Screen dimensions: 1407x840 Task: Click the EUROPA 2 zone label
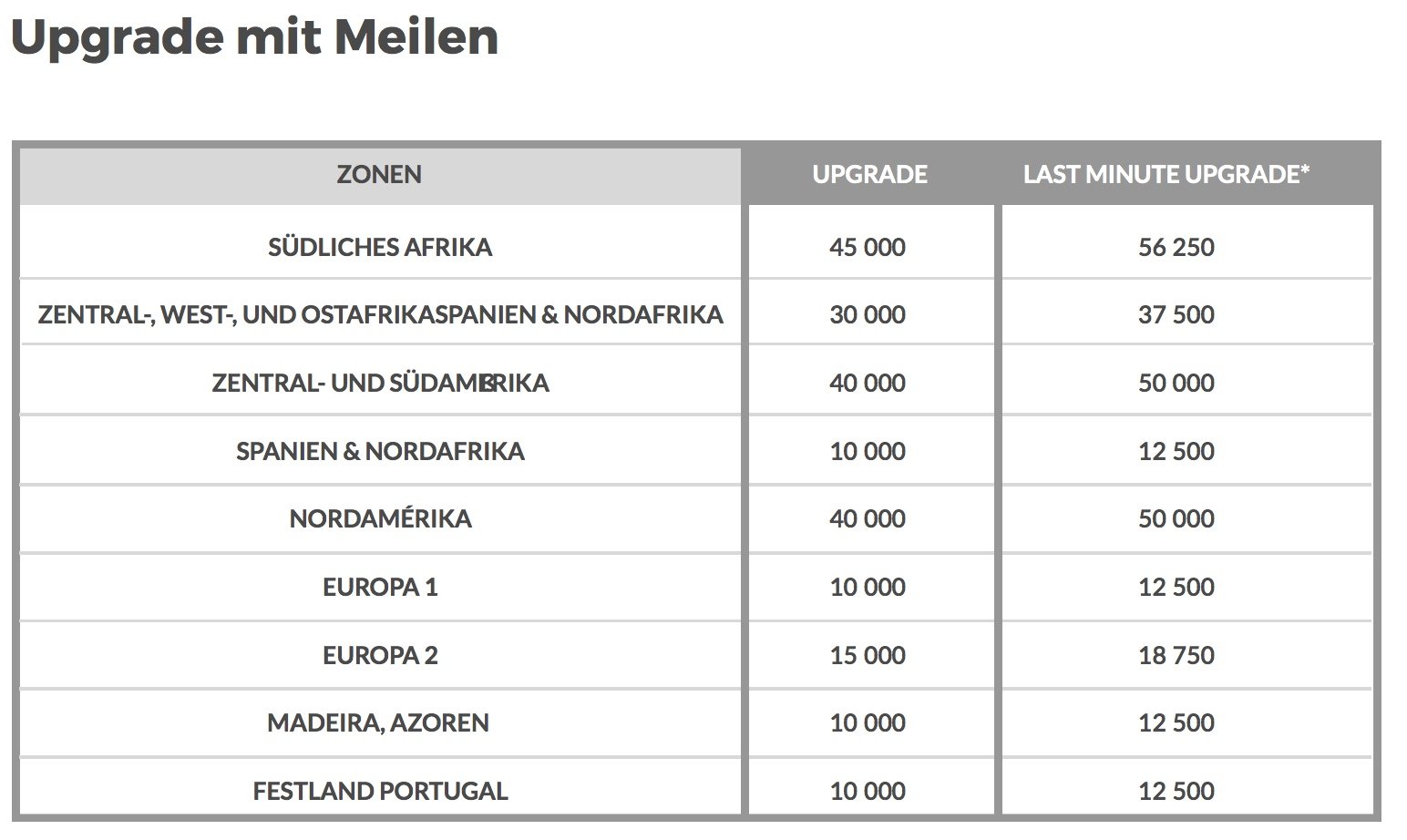click(380, 655)
